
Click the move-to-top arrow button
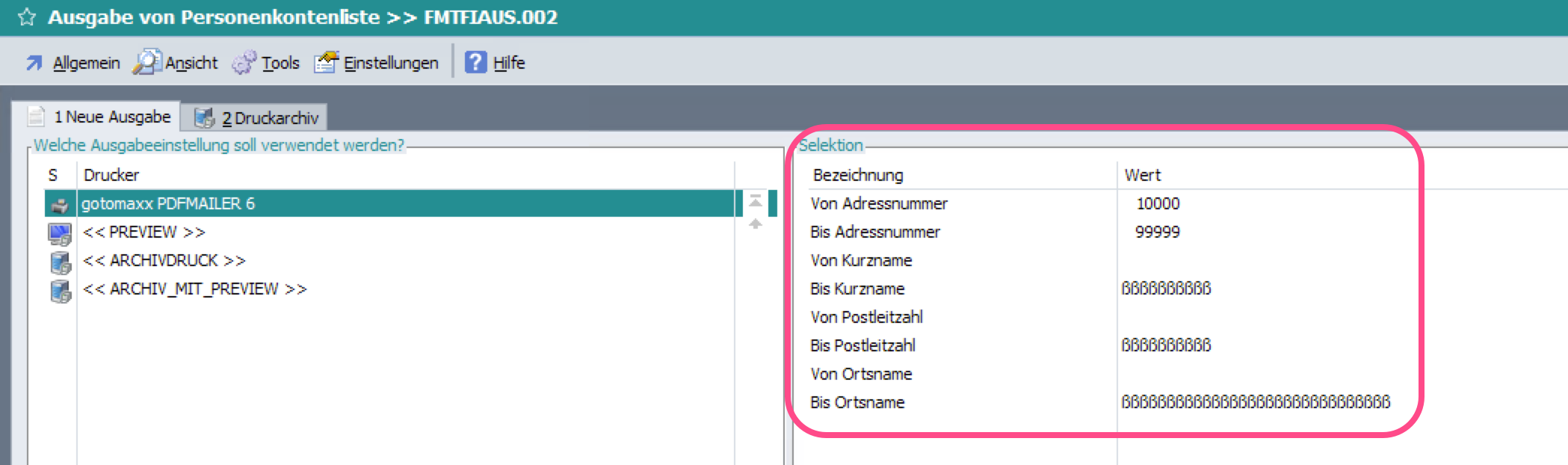pos(756,200)
